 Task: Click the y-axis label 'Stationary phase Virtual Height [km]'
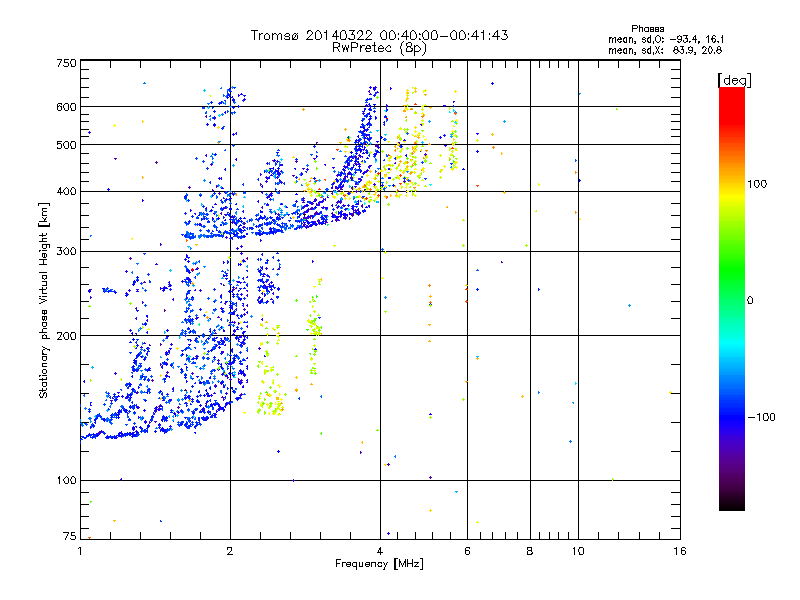click(43, 300)
